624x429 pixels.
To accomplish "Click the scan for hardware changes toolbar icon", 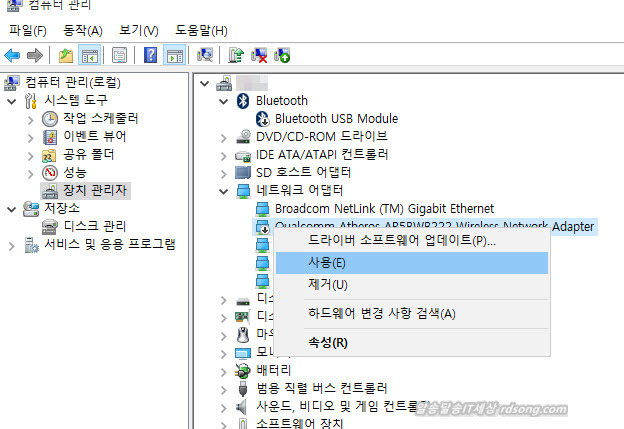I will [205, 55].
